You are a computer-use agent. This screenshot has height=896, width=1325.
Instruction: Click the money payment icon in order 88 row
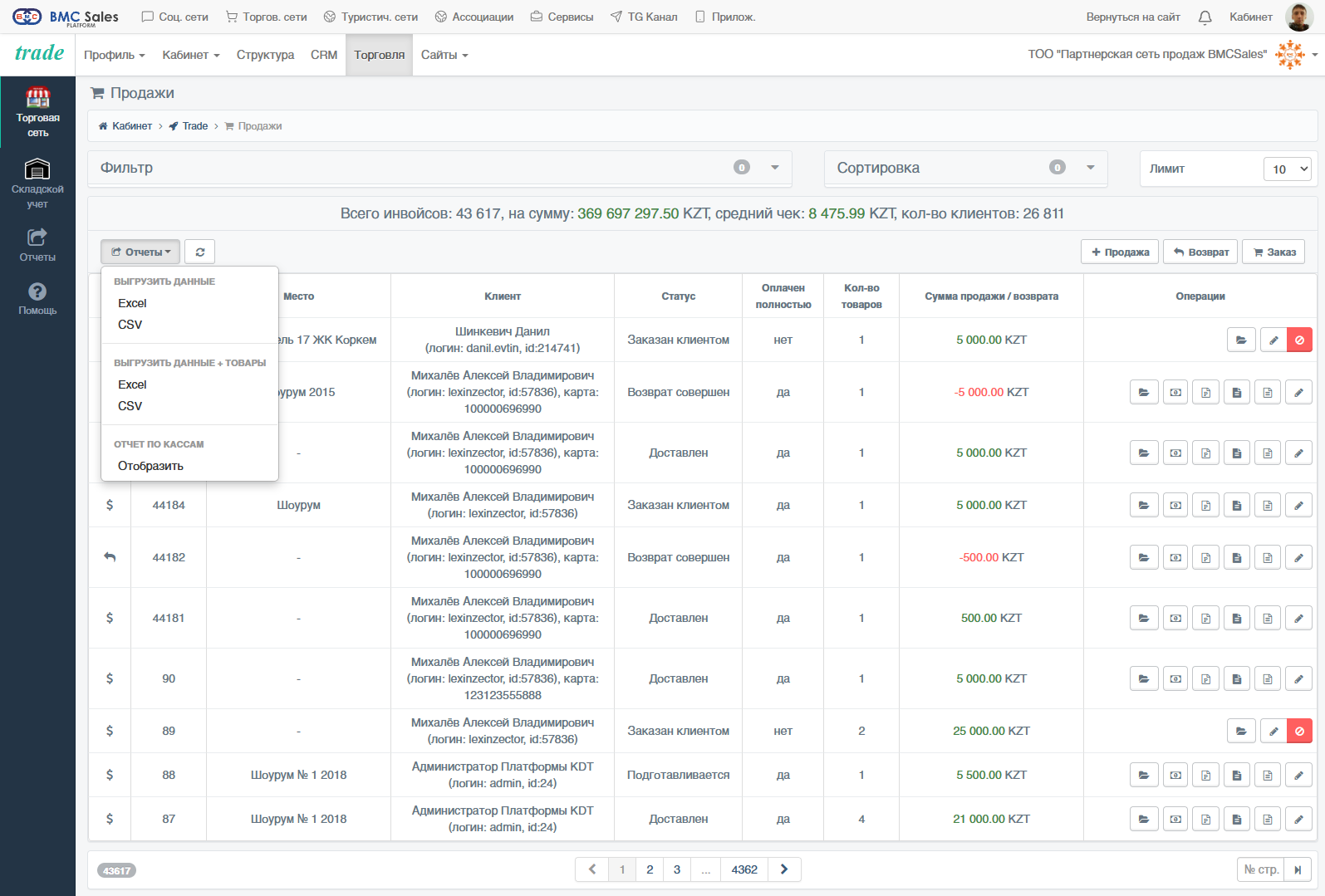(1175, 775)
